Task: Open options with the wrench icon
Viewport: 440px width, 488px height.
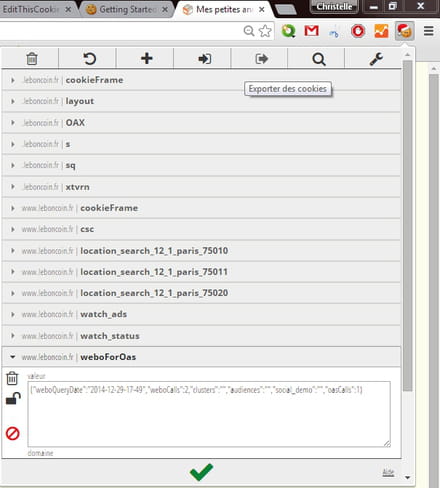Action: click(376, 59)
